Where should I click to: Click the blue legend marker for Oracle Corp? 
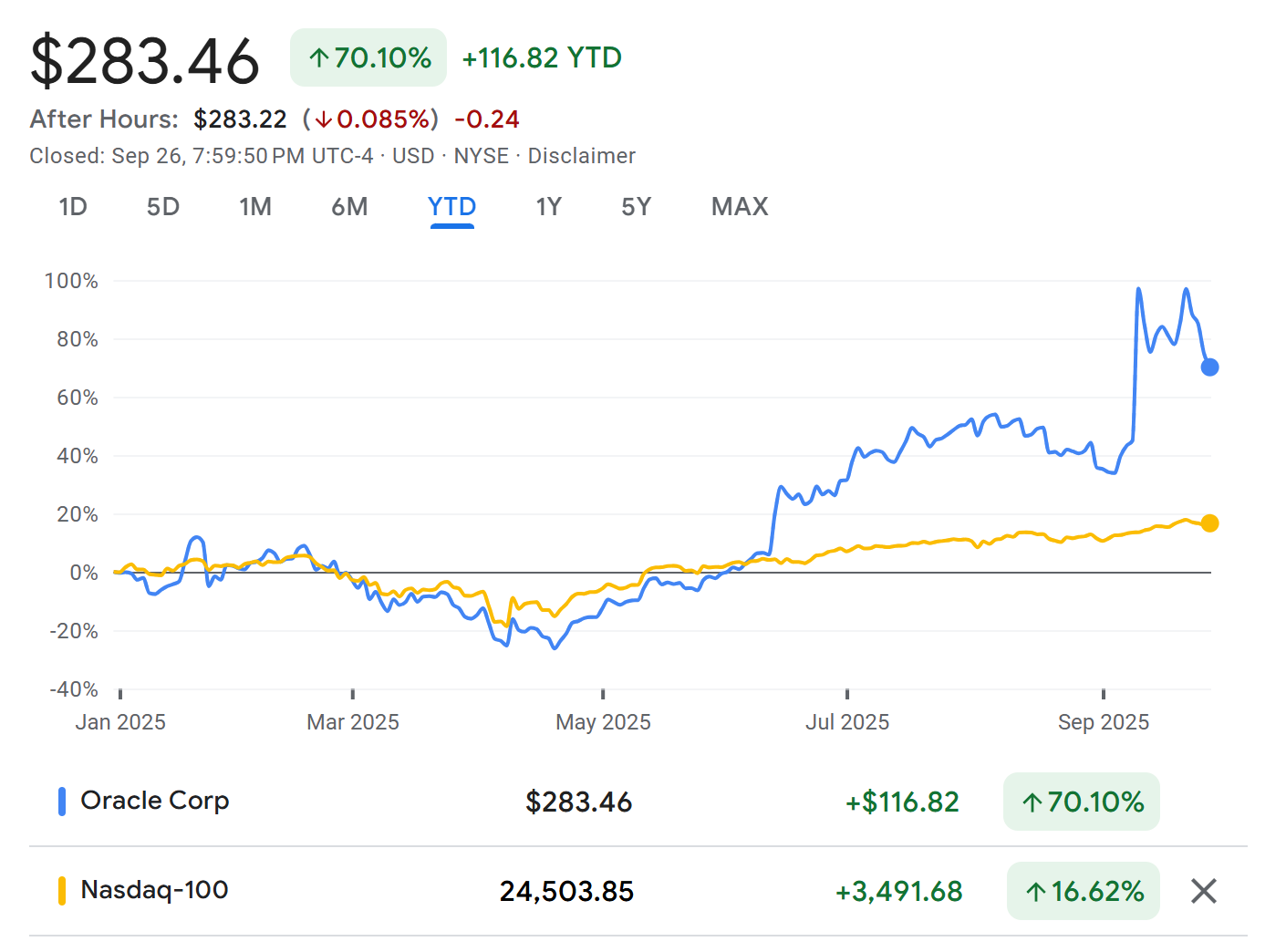[x=62, y=801]
